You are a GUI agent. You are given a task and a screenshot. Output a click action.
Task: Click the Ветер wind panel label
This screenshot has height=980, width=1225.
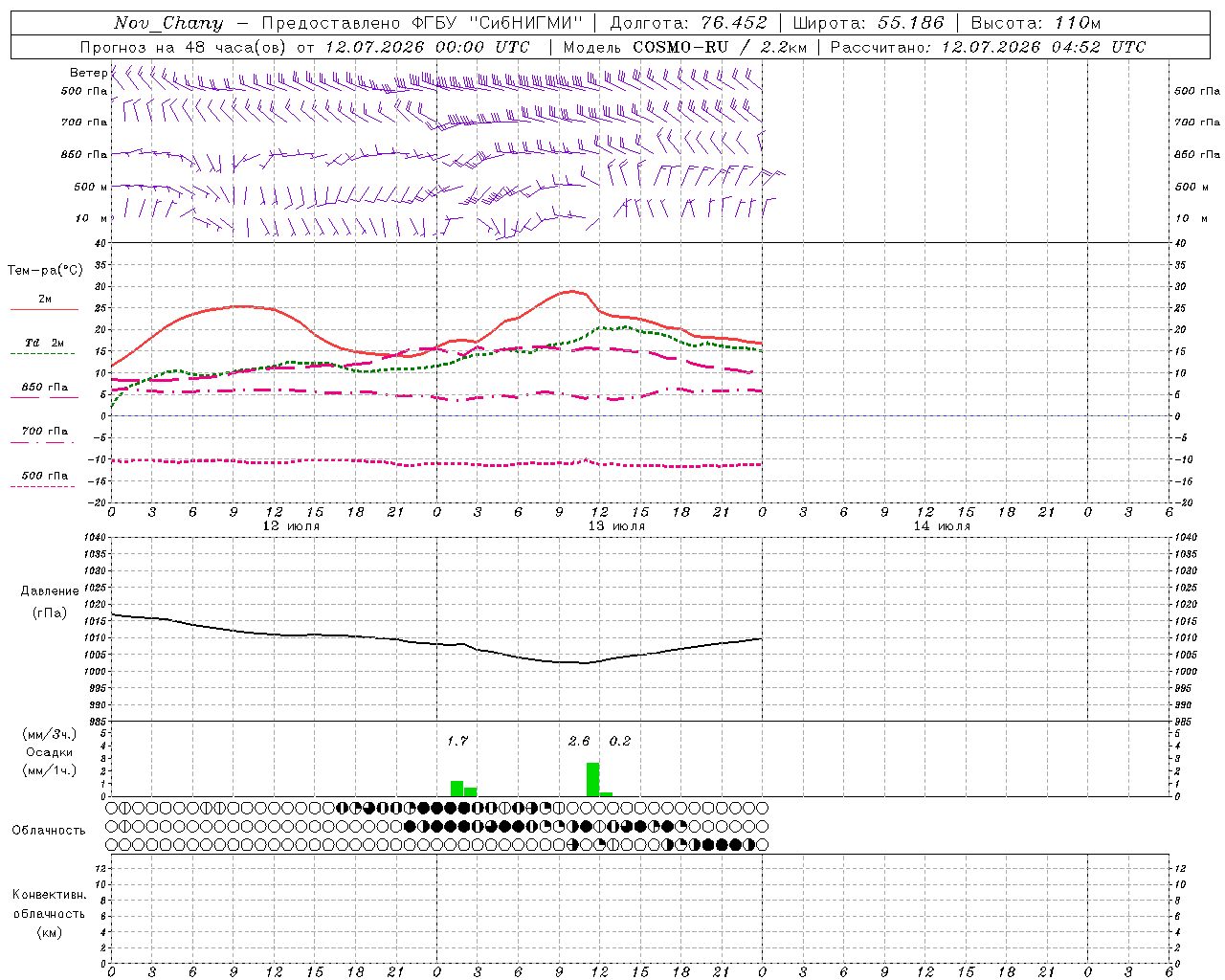click(x=88, y=73)
